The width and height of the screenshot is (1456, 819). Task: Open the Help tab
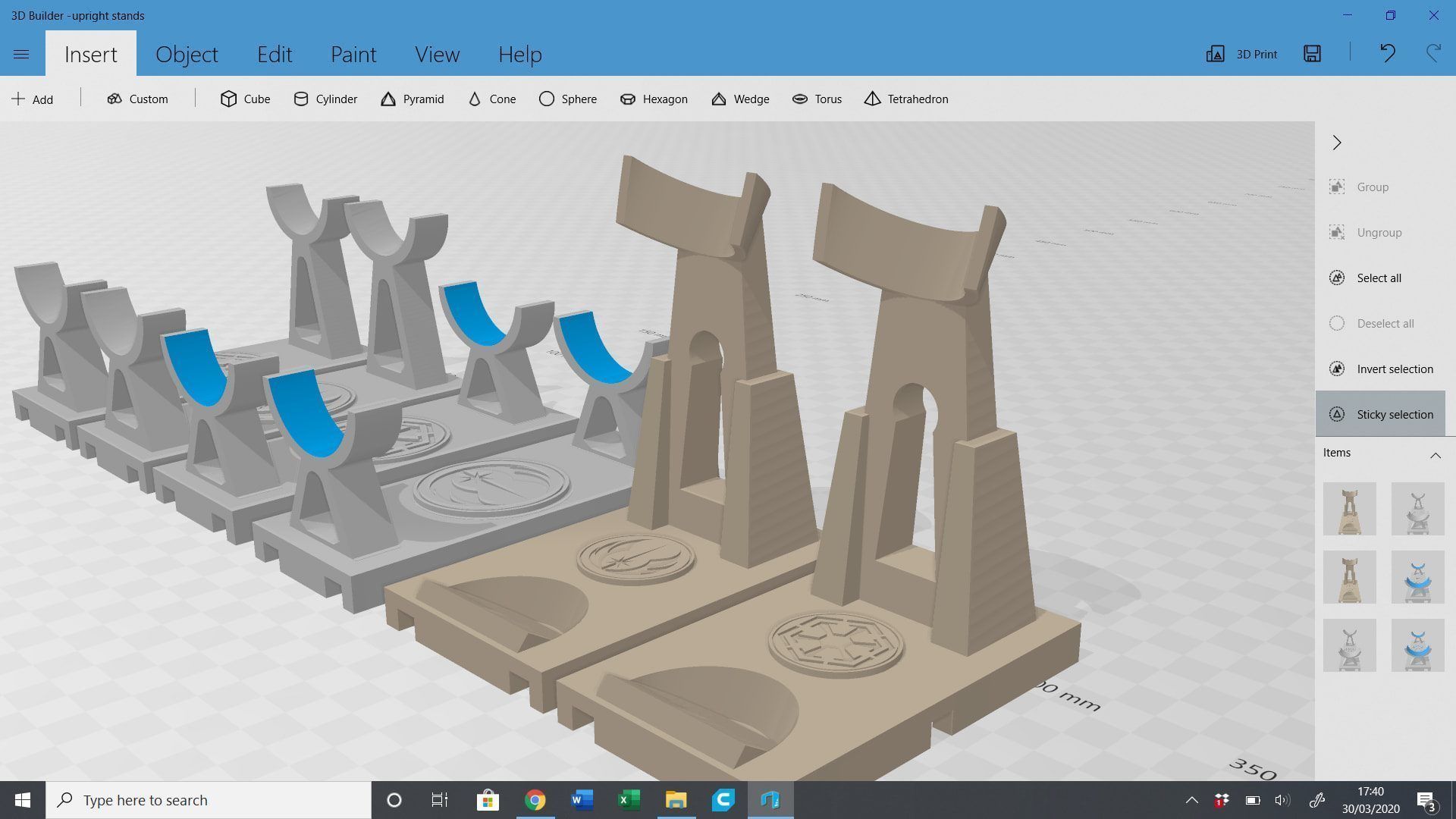coord(519,54)
